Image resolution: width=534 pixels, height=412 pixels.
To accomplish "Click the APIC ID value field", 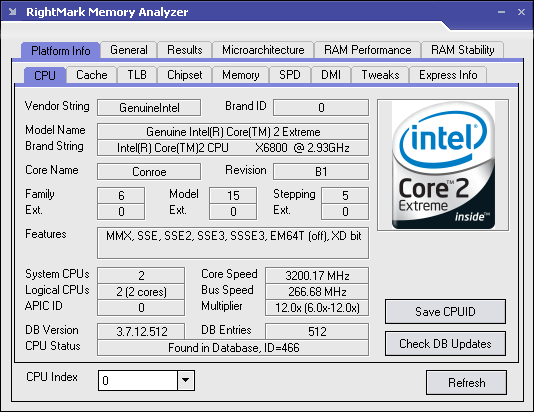I will click(x=141, y=308).
